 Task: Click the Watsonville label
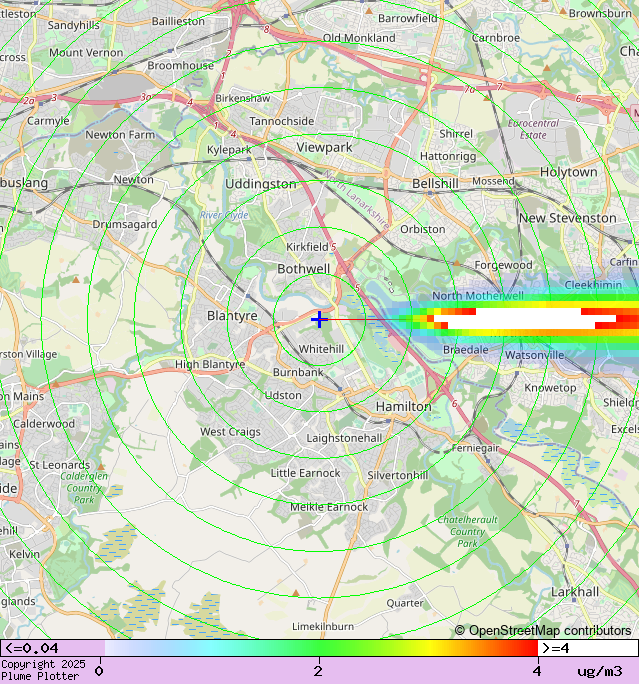point(535,355)
